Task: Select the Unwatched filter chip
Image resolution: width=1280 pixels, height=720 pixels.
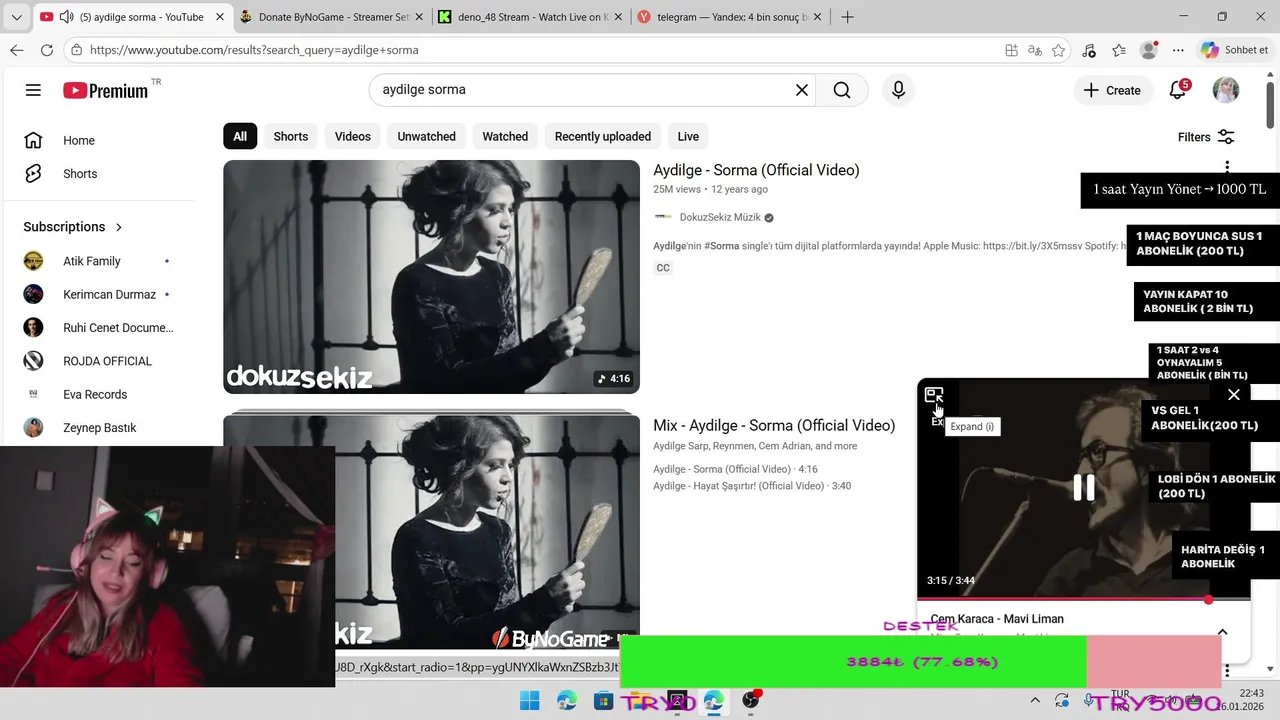Action: tap(426, 137)
